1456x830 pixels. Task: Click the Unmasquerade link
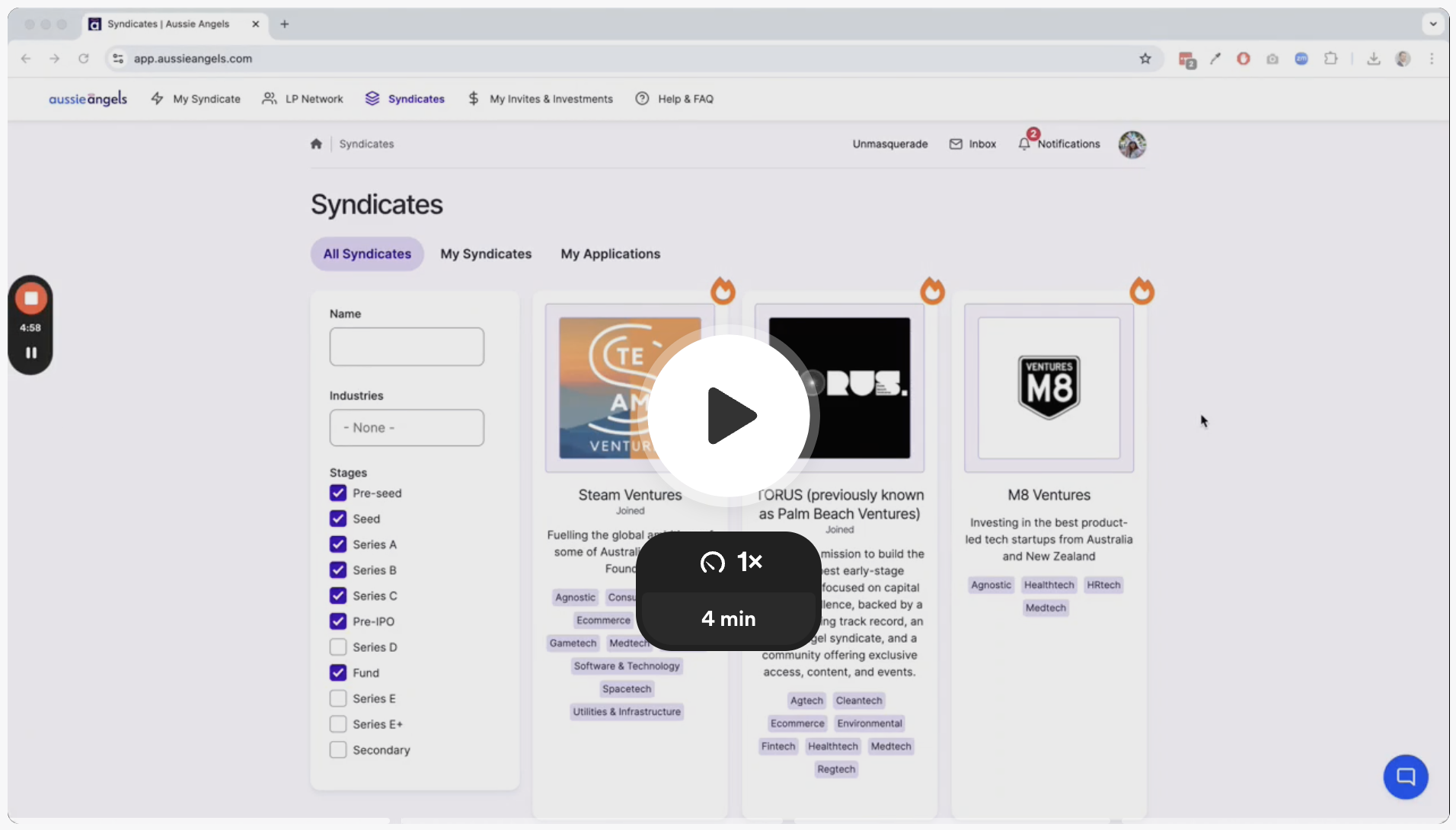pyautogui.click(x=890, y=144)
